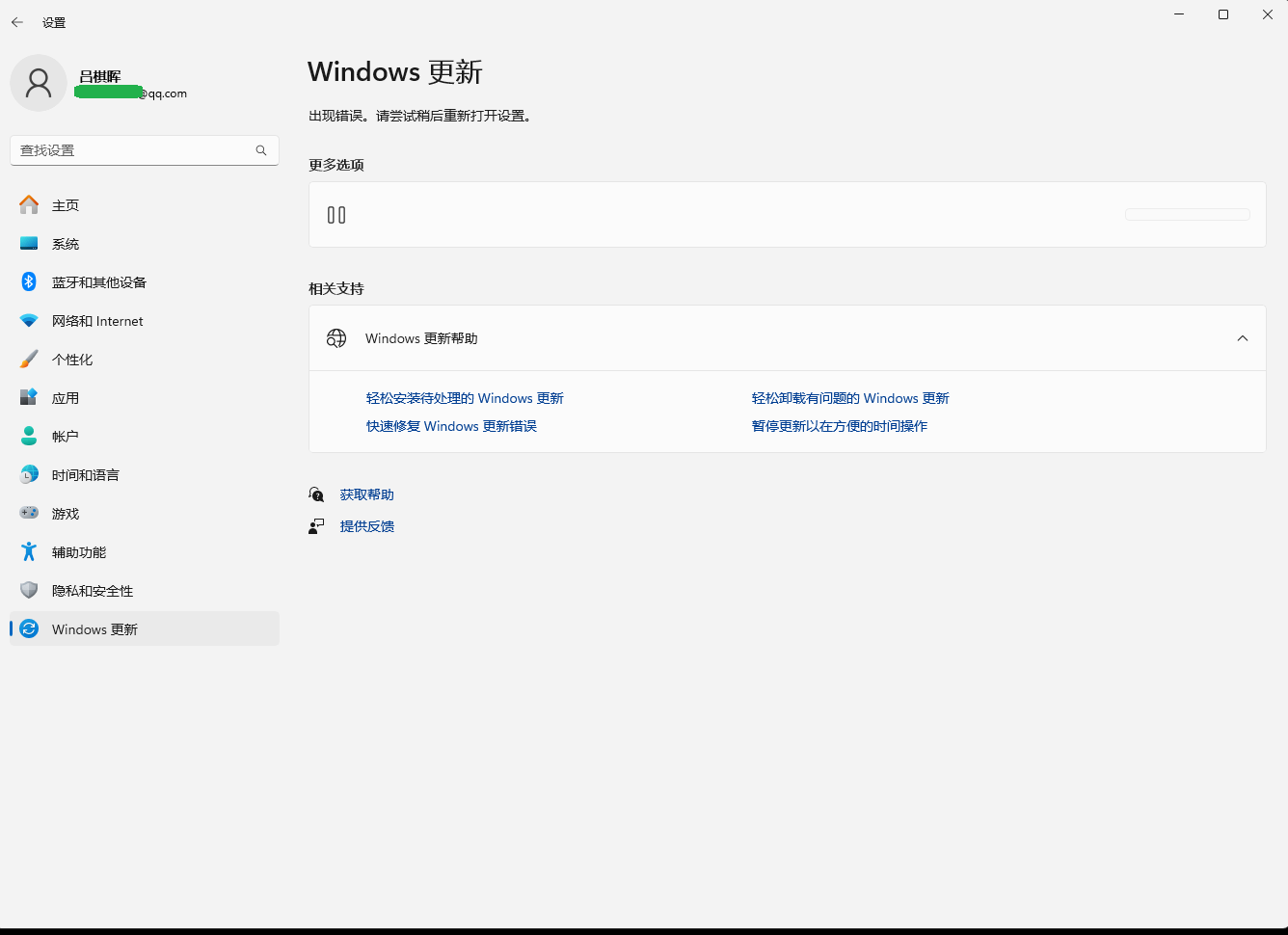The height and width of the screenshot is (935, 1288).
Task: Click the 应用 apps icon
Action: pyautogui.click(x=29, y=397)
